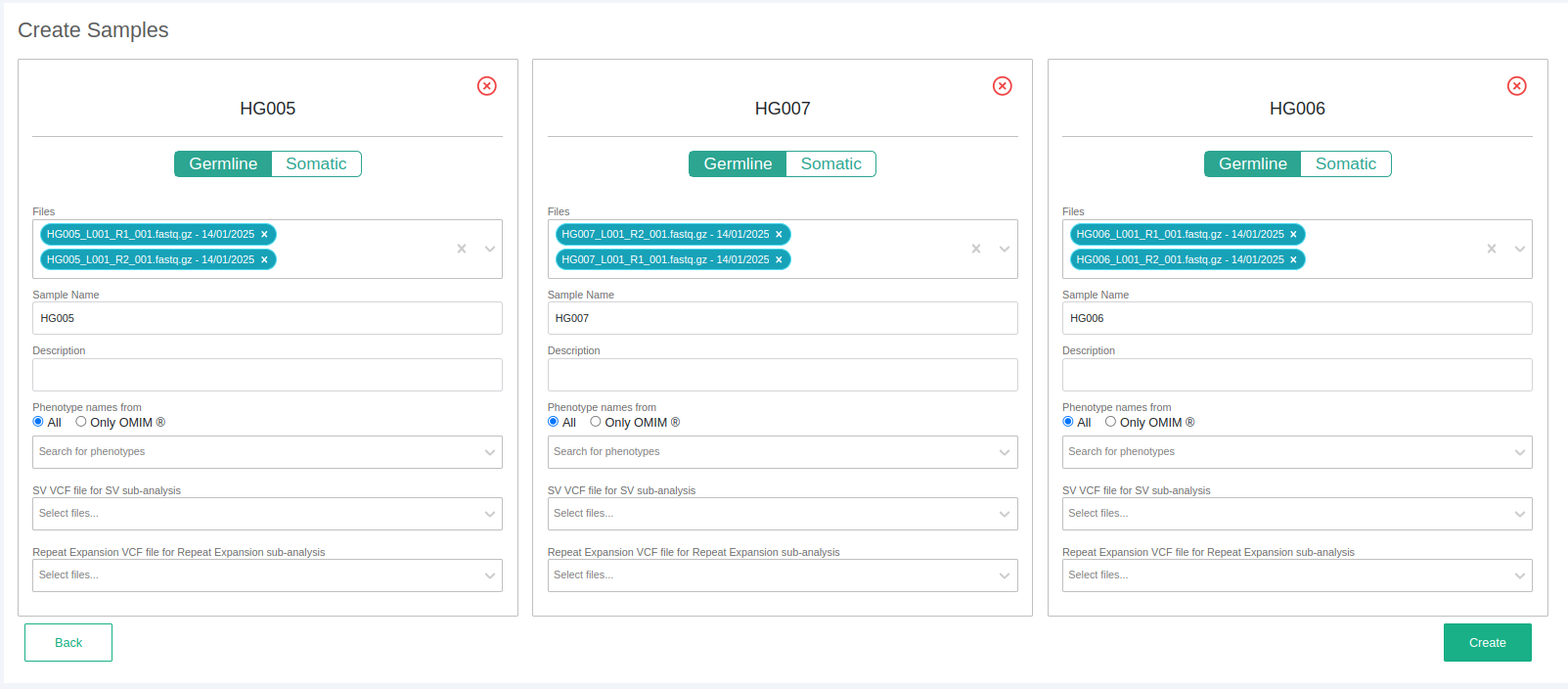This screenshot has height=689, width=1568.
Task: Clear all files in HG005 Files field
Action: (462, 249)
